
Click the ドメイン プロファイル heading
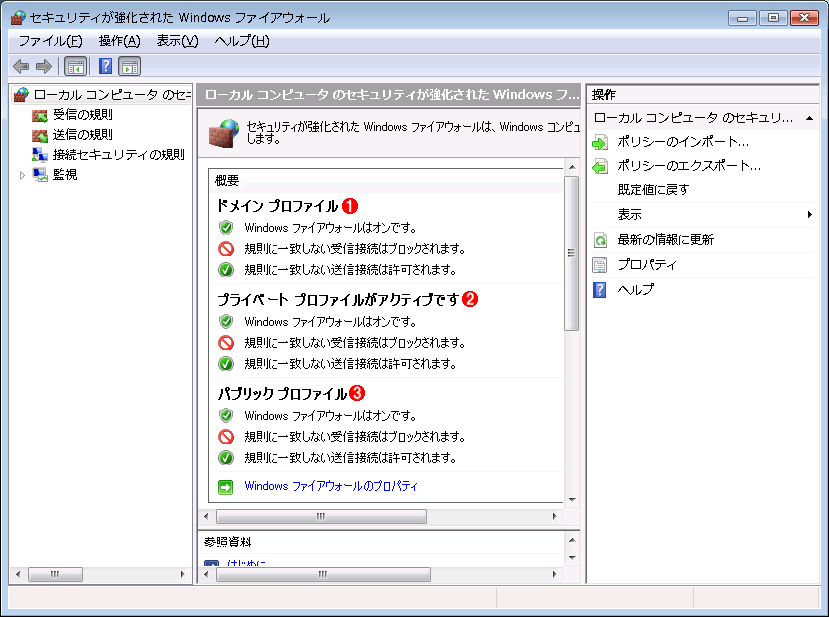[x=278, y=206]
